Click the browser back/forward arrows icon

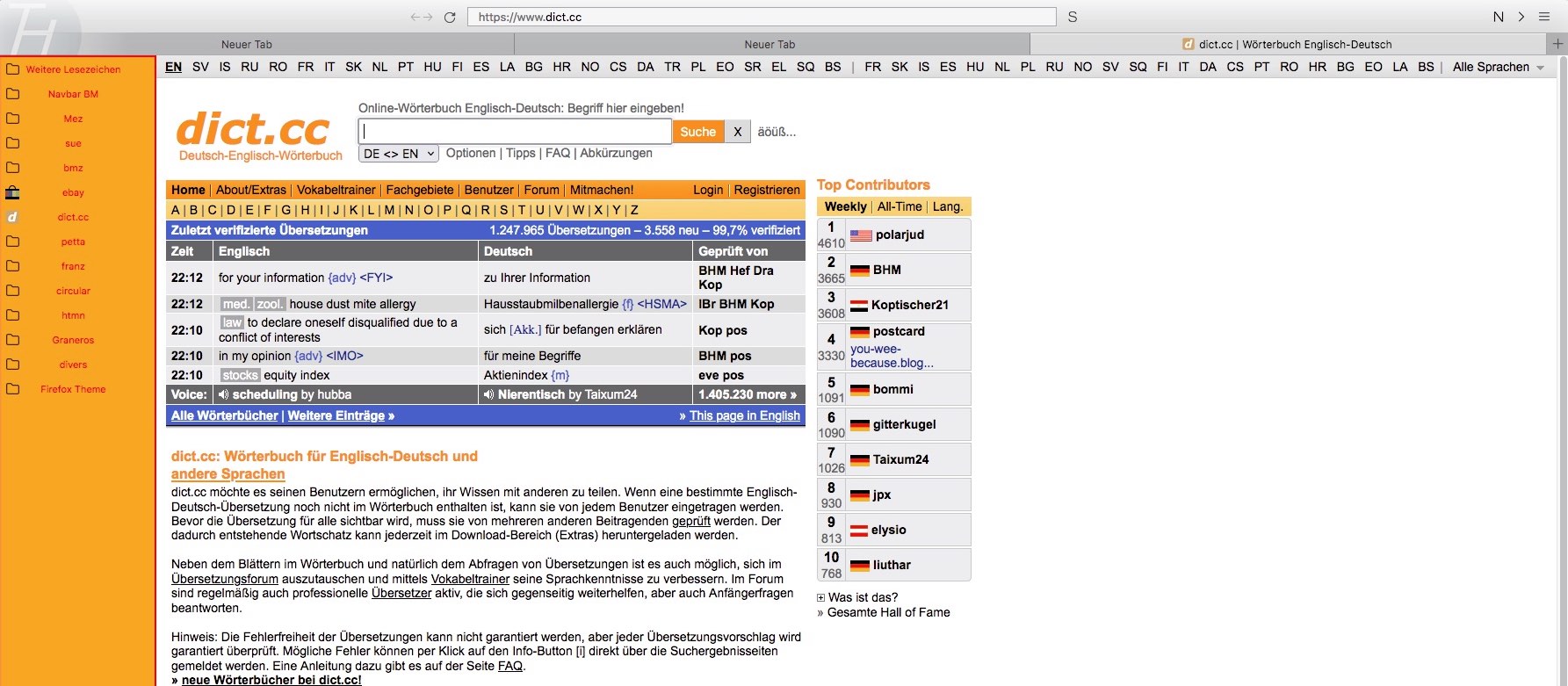click(x=422, y=17)
